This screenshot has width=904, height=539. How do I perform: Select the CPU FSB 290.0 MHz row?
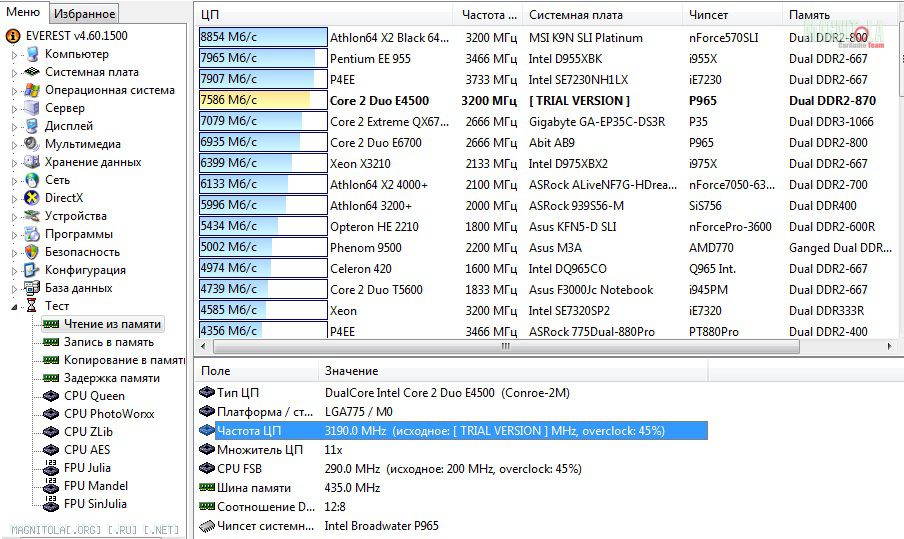coord(453,469)
